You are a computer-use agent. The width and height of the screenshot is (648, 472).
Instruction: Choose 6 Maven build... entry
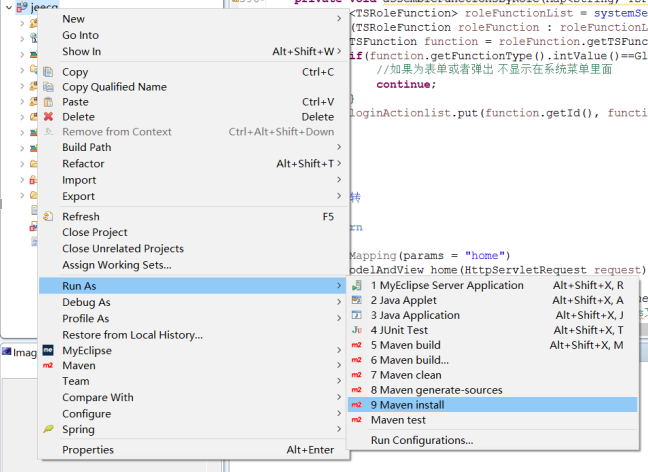(493, 360)
